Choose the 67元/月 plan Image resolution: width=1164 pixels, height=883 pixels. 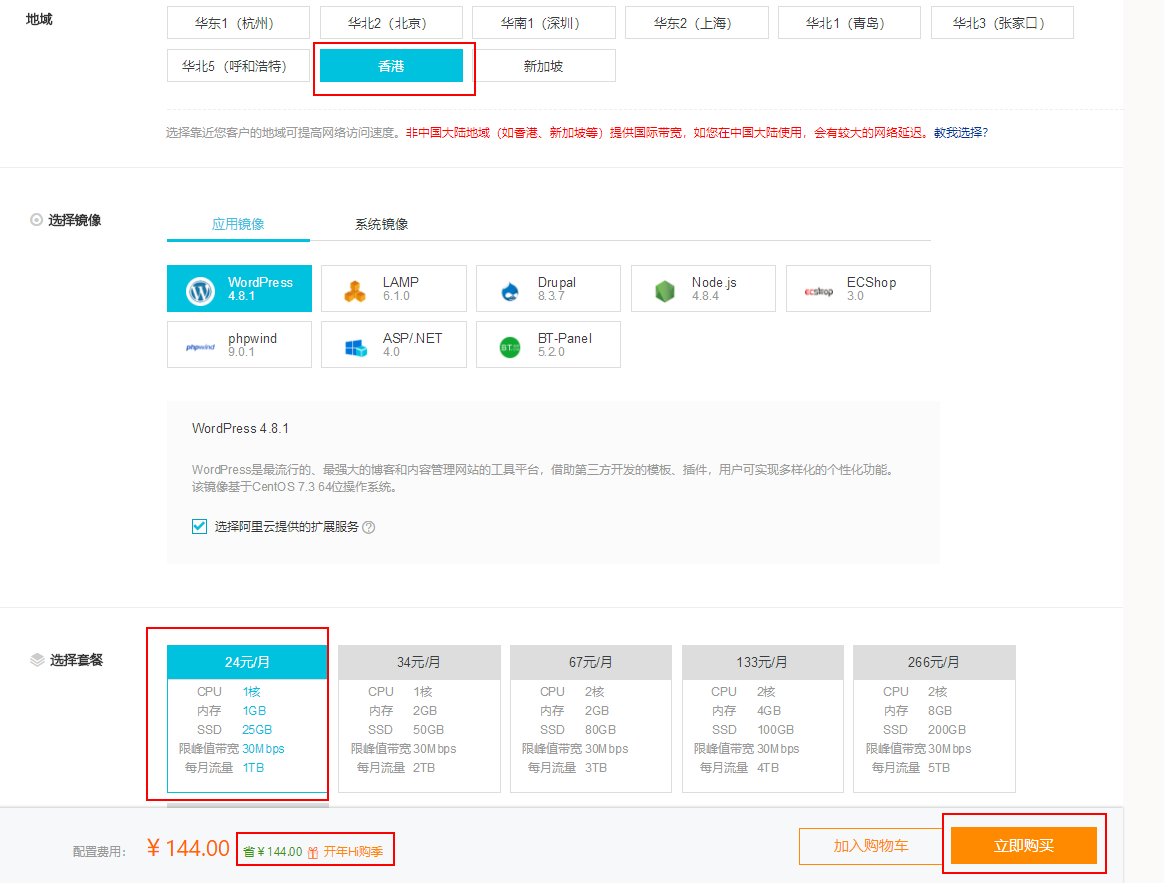click(x=591, y=718)
